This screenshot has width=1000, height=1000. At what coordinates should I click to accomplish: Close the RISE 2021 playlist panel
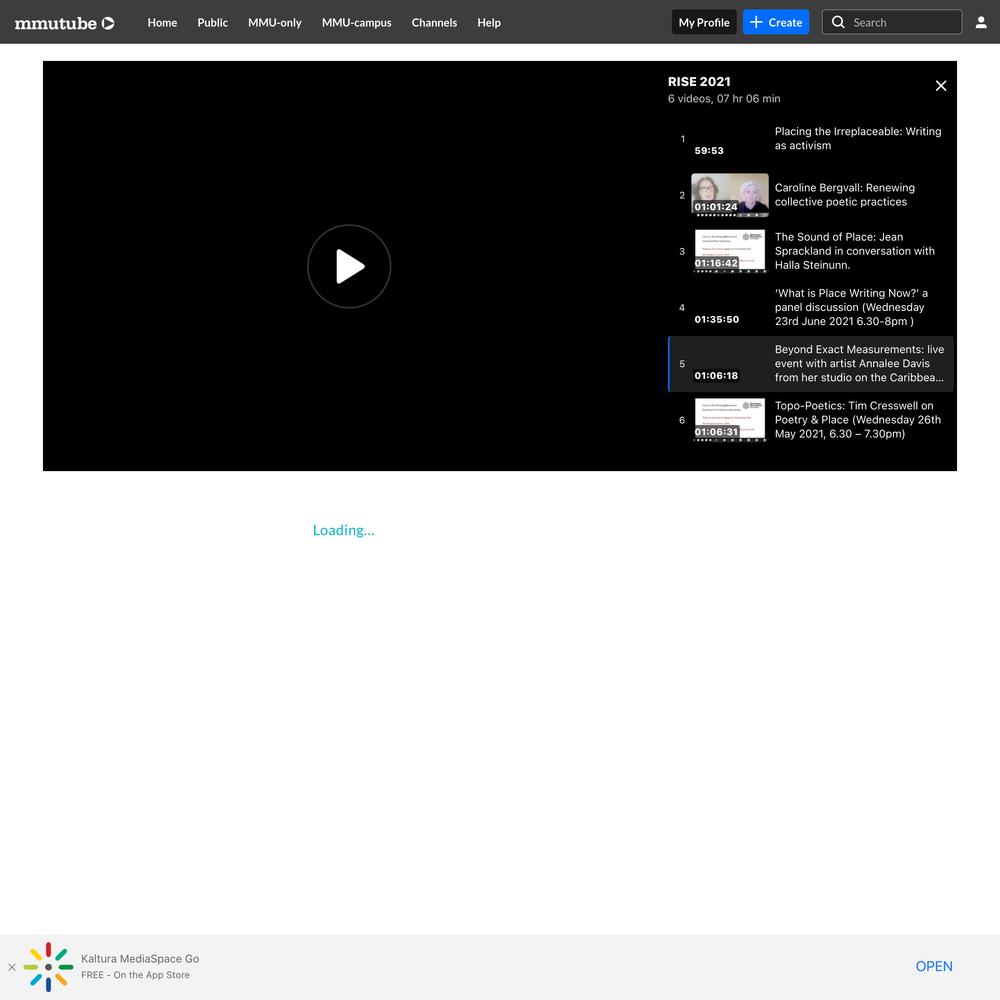941,85
